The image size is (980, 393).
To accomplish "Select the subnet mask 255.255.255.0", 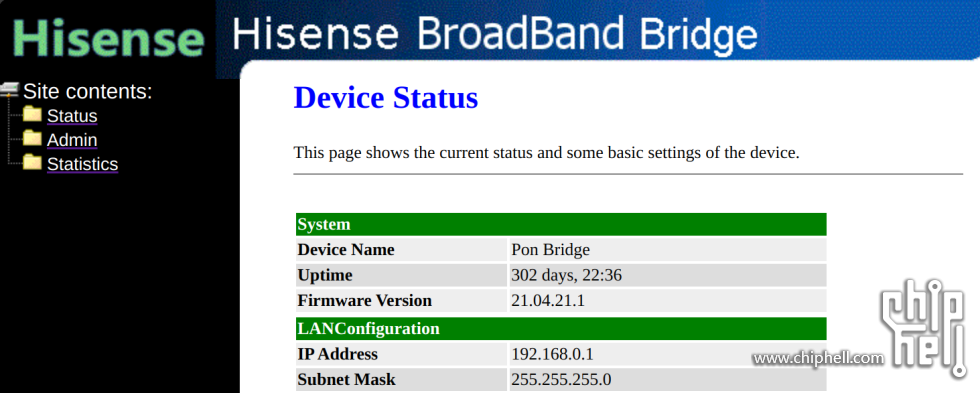I will [561, 379].
